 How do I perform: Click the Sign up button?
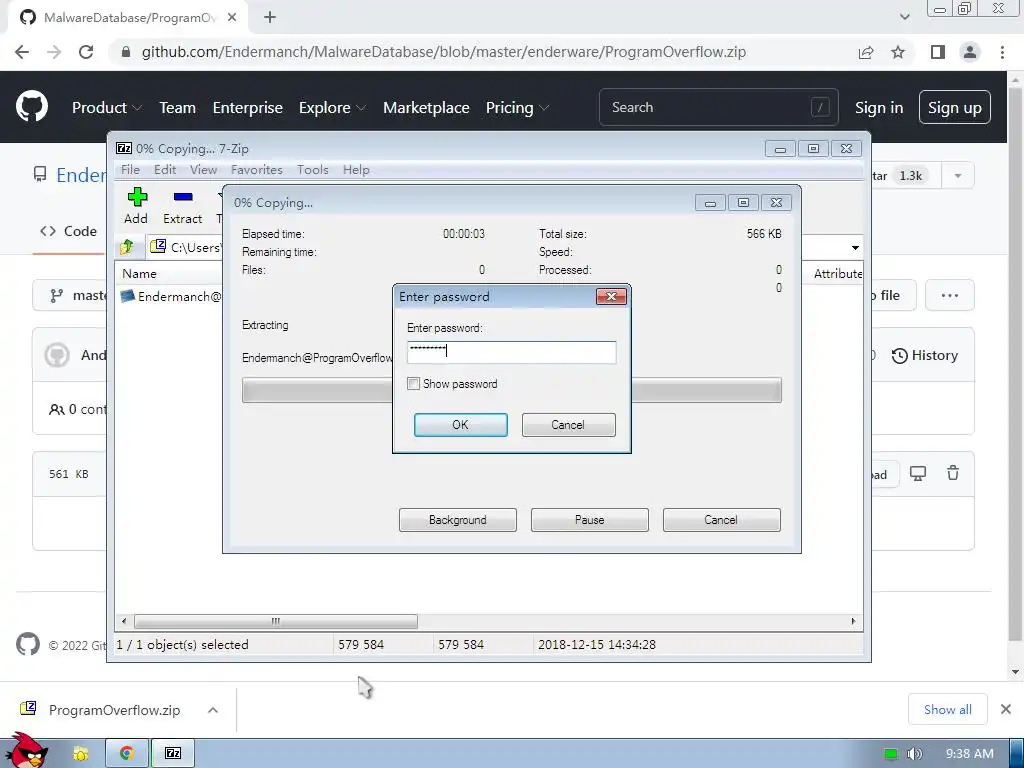tap(954, 107)
